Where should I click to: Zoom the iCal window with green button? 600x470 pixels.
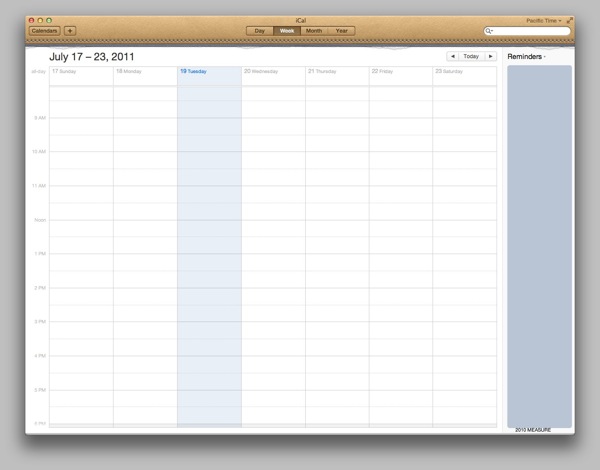point(49,20)
